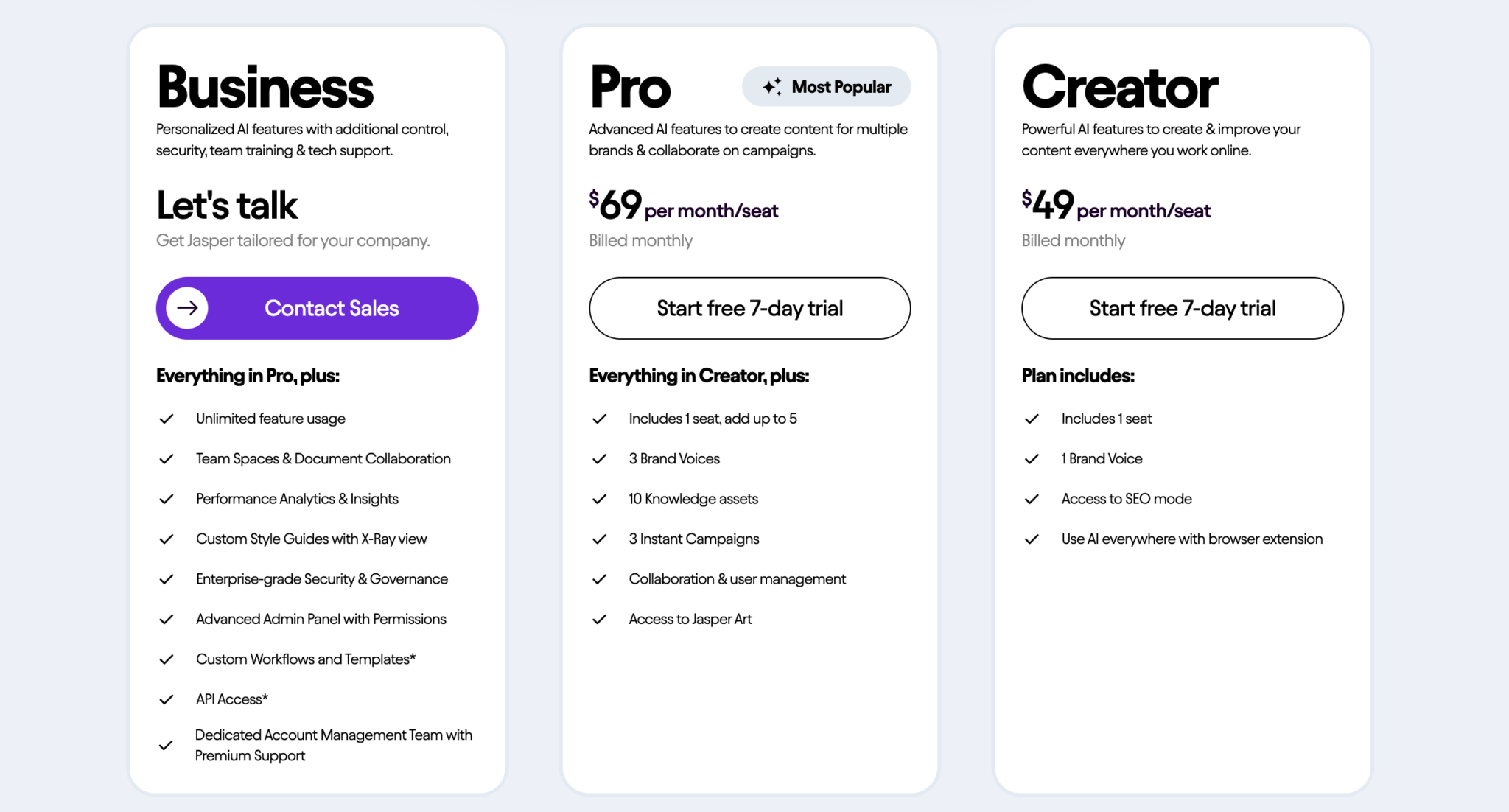Click the checkmark next to API Access
1509x812 pixels.
tap(166, 699)
